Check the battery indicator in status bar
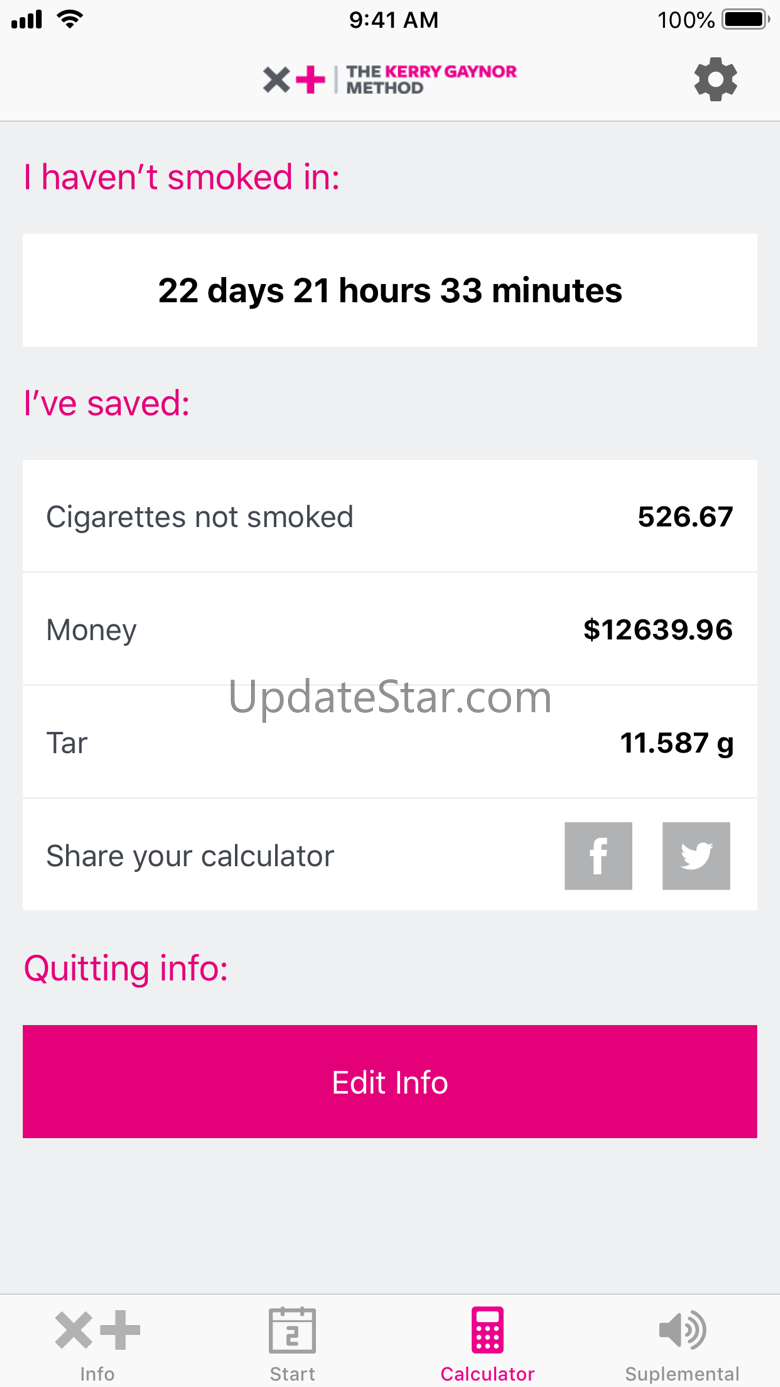 point(745,19)
